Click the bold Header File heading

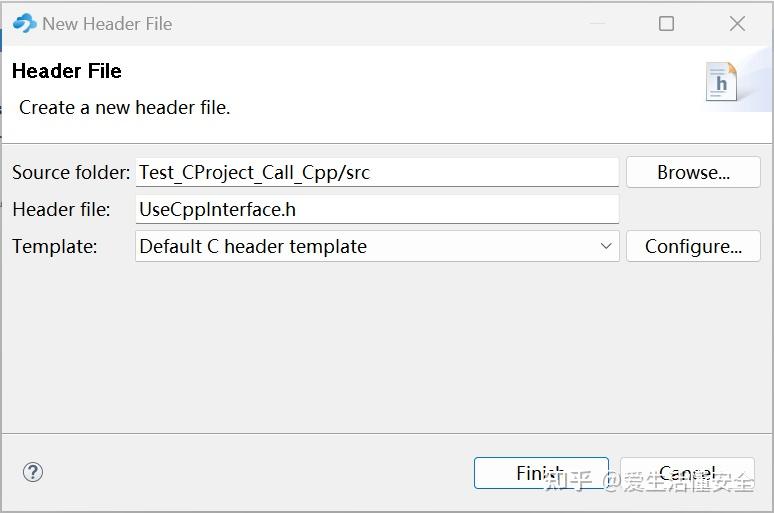click(67, 71)
